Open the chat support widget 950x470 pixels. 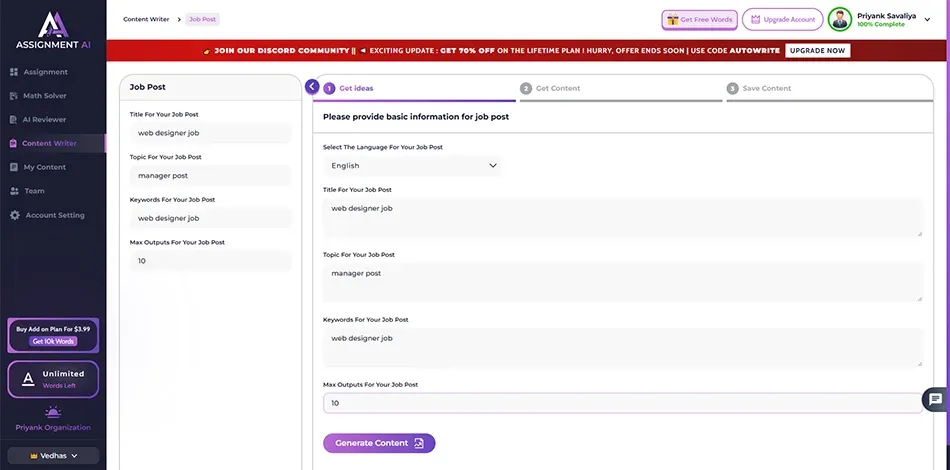935,399
